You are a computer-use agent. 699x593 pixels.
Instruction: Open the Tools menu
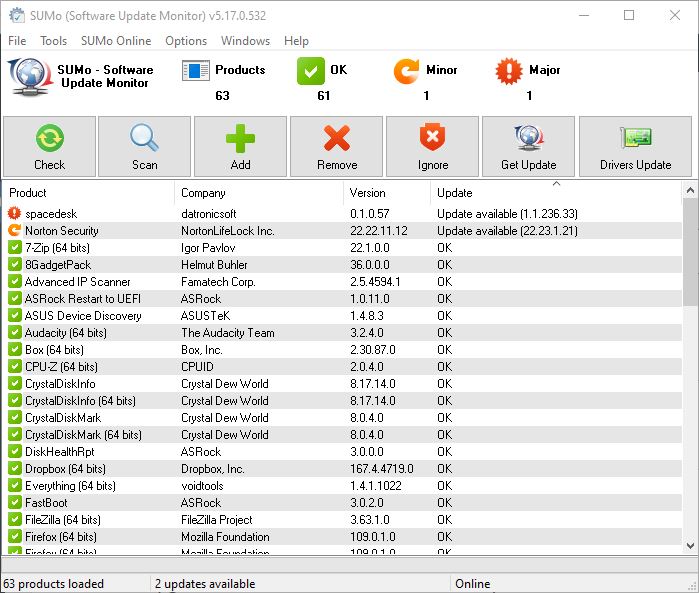tap(53, 41)
